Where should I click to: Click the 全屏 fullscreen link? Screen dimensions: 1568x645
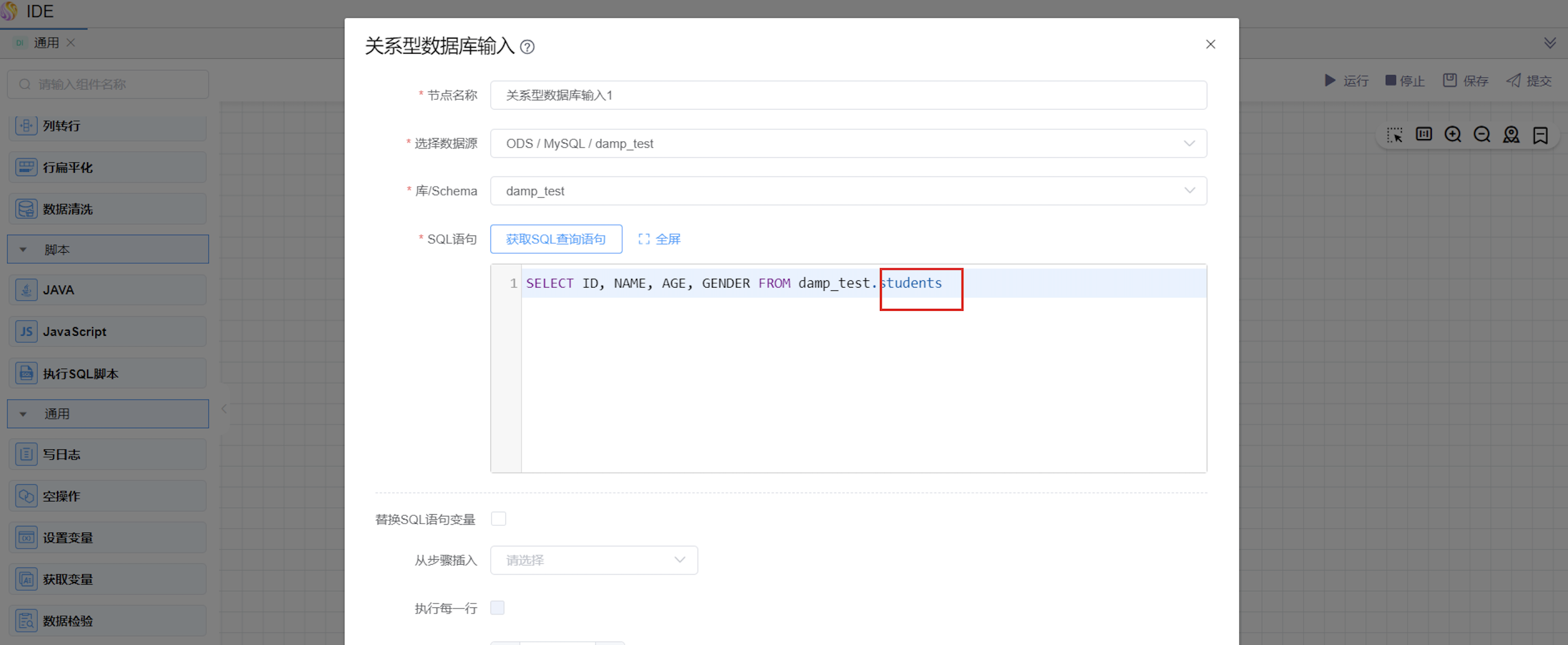659,239
